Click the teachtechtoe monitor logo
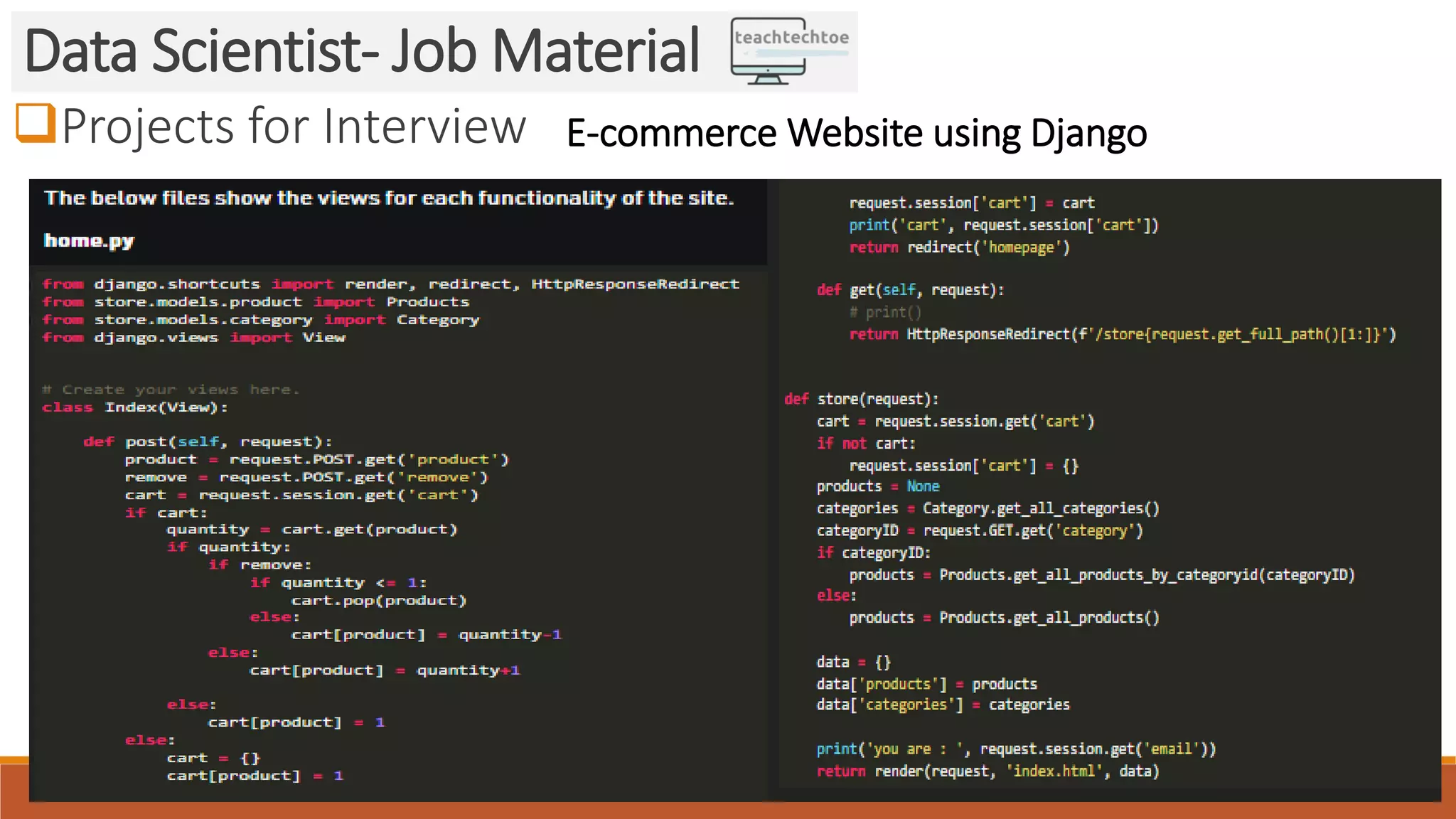The height and width of the screenshot is (819, 1456). (x=790, y=51)
